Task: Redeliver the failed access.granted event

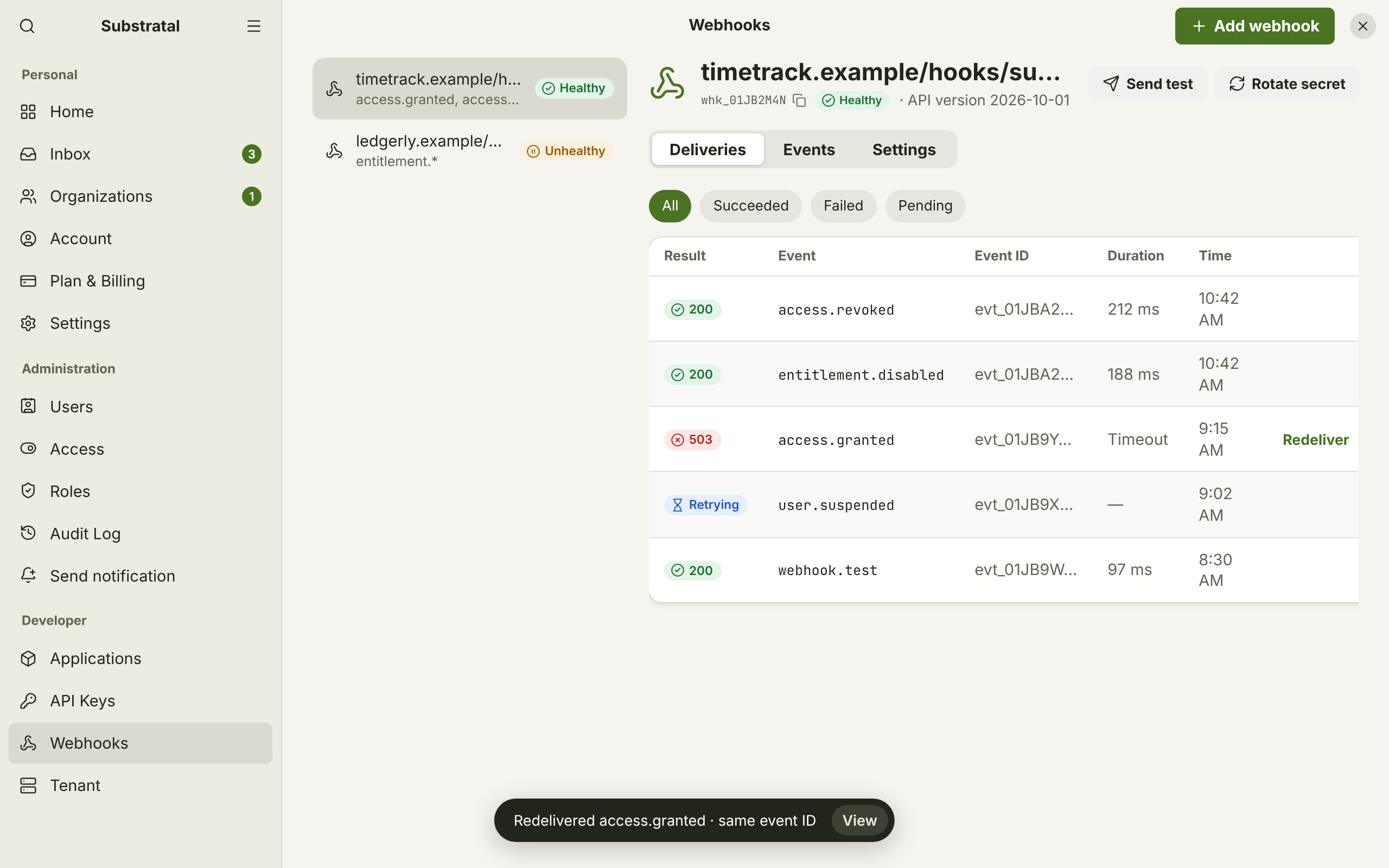Action: click(1316, 439)
